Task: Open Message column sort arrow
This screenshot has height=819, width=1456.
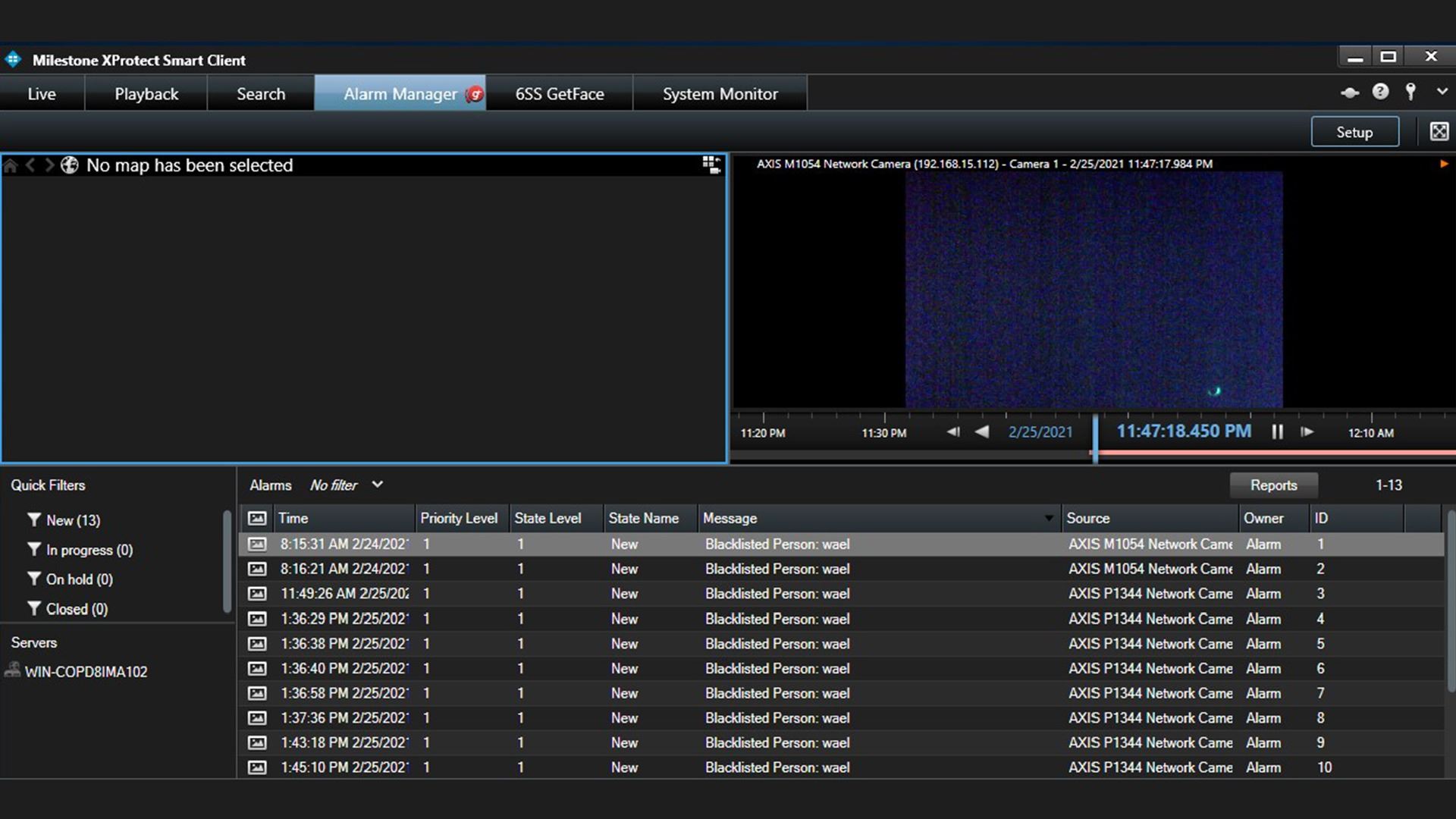Action: point(1049,519)
